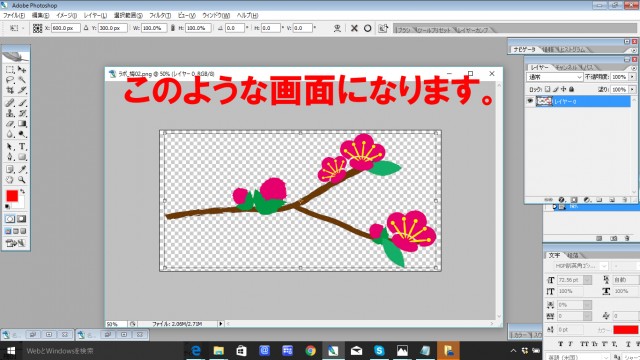Switch to Standard edit mode

[10, 219]
